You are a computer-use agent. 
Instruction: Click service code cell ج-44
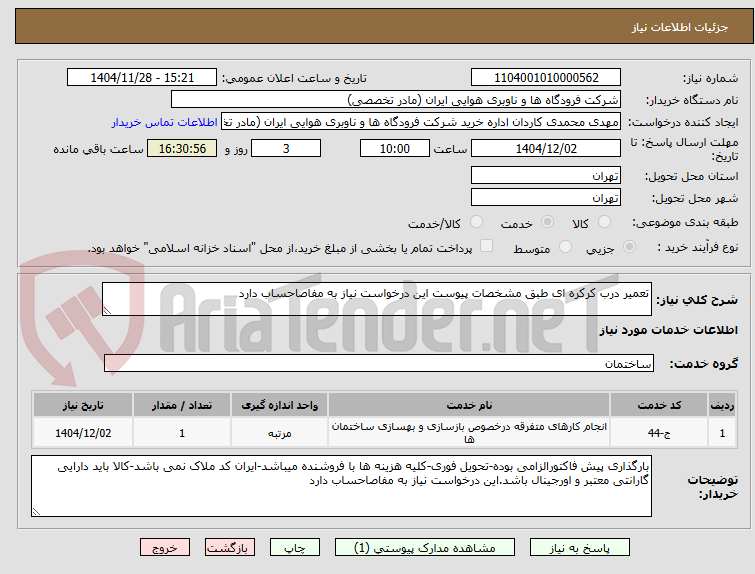(x=659, y=433)
